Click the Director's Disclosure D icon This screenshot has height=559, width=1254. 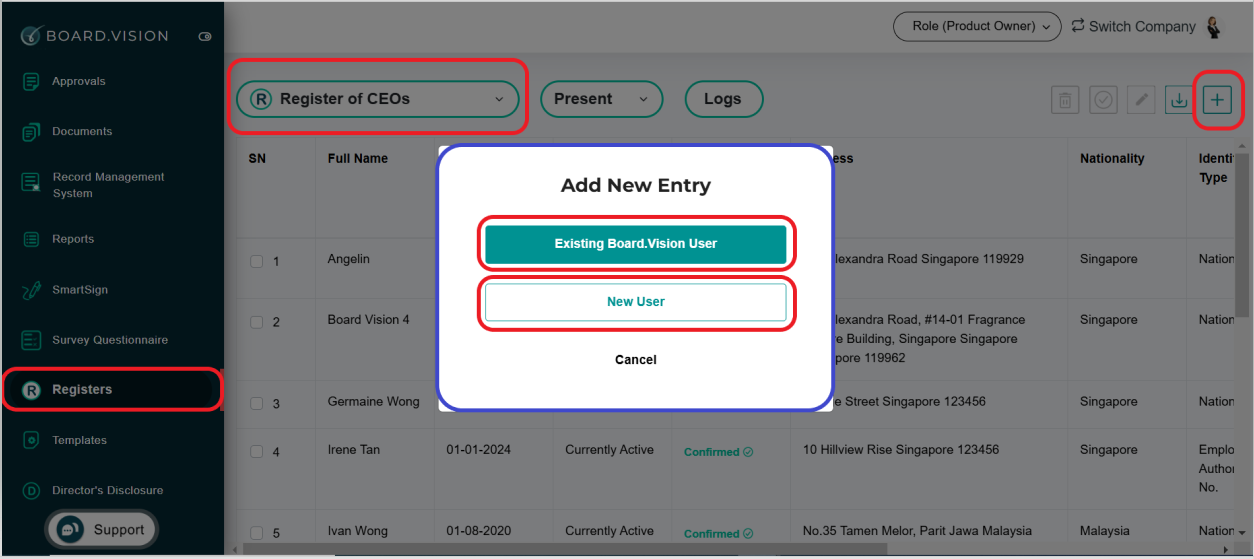point(31,491)
